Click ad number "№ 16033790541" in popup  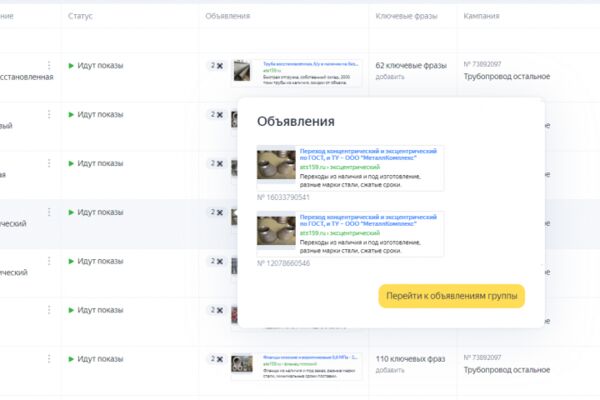tap(283, 198)
